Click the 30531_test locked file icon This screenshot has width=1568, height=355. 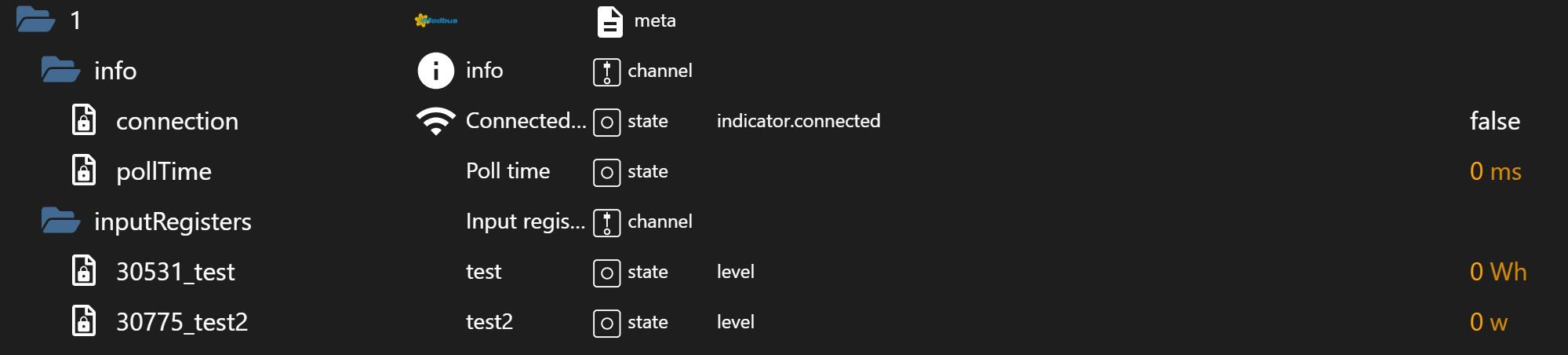(84, 271)
